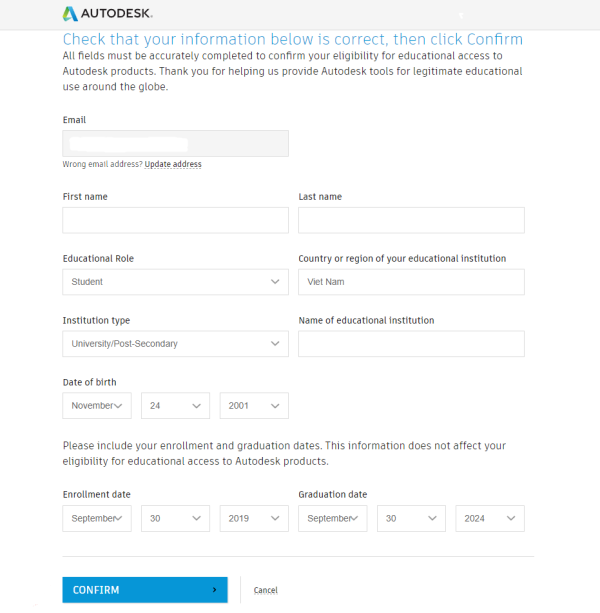Click the Update address link
The width and height of the screenshot is (600, 613).
click(173, 164)
